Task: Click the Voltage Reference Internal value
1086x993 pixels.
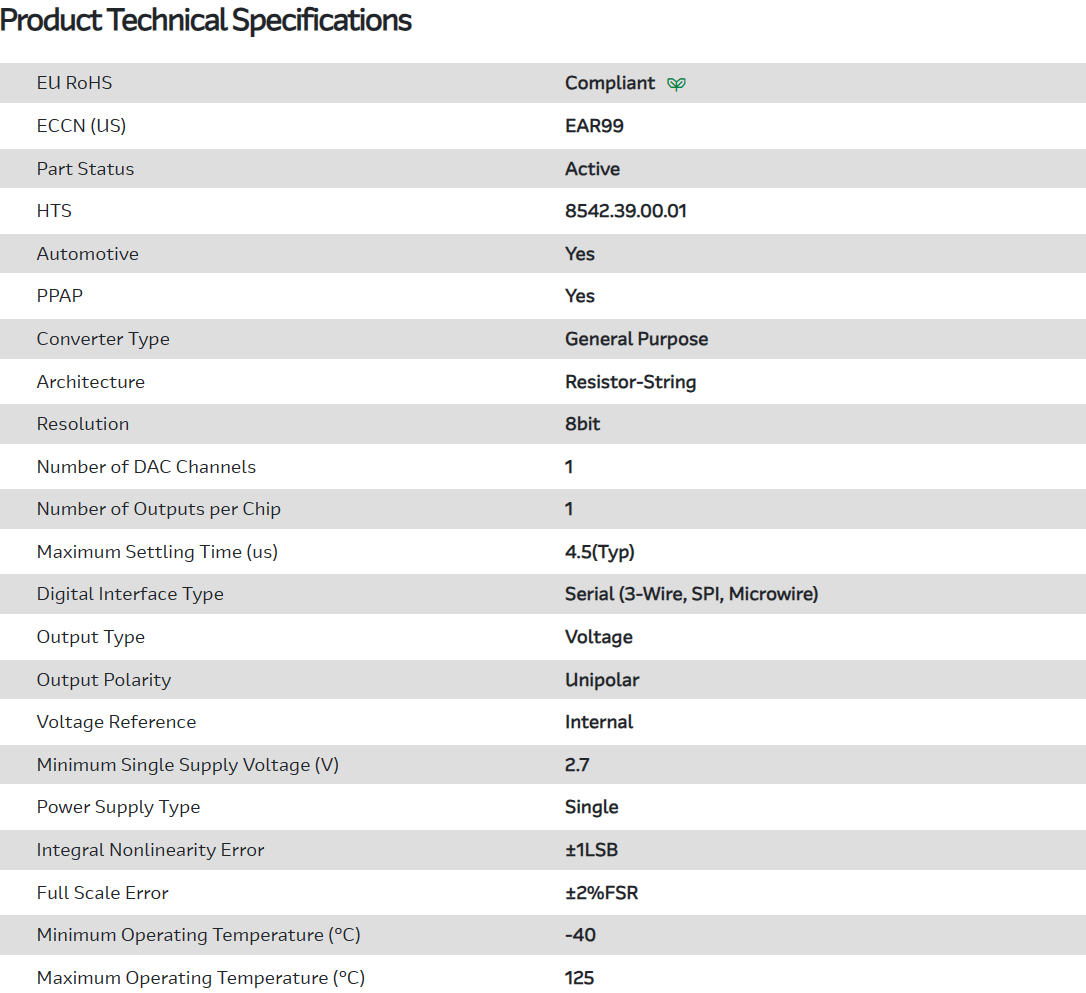Action: (599, 722)
